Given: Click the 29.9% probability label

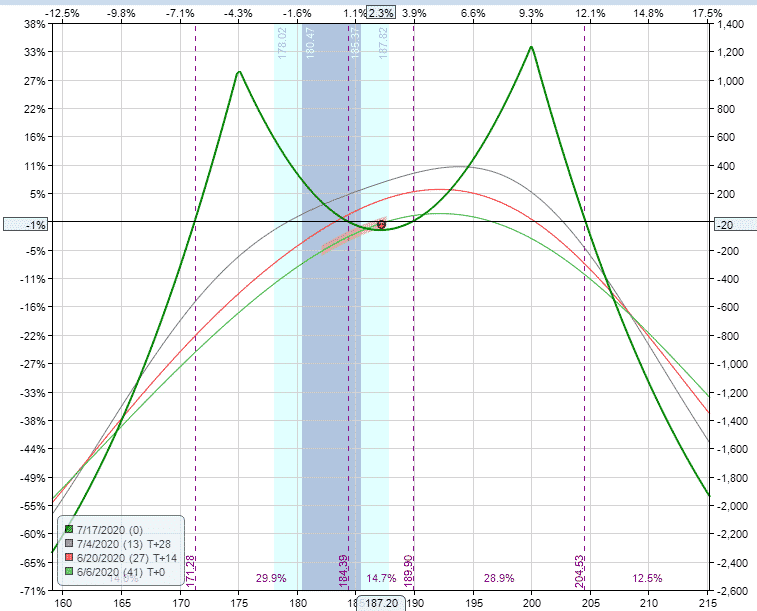Looking at the screenshot, I should [271, 578].
